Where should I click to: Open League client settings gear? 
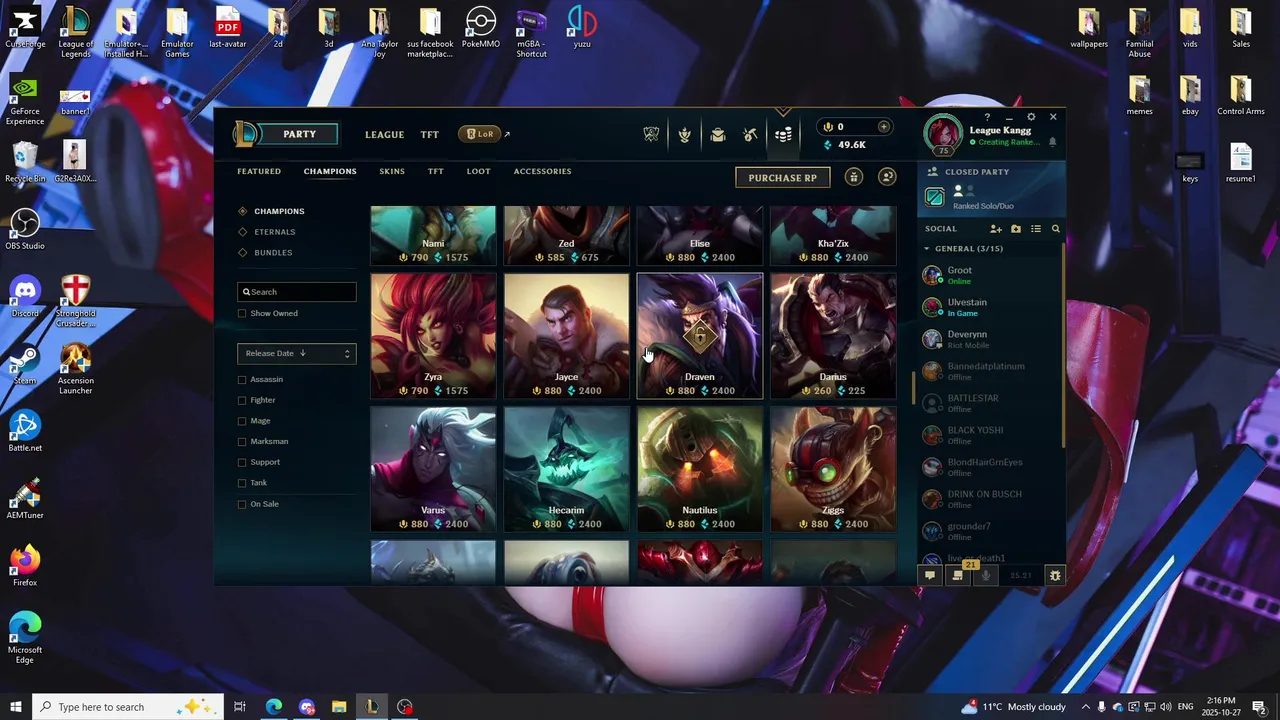click(x=1031, y=117)
